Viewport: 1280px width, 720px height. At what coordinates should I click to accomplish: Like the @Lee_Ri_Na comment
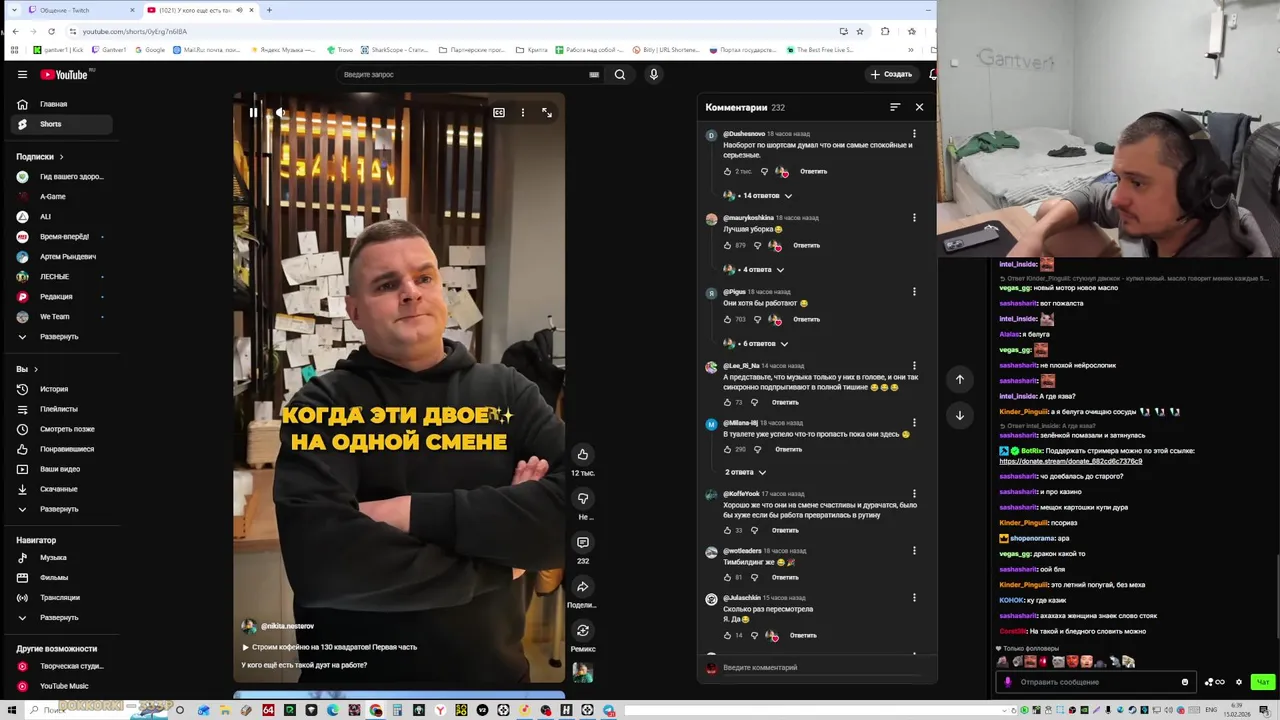pyautogui.click(x=728, y=402)
